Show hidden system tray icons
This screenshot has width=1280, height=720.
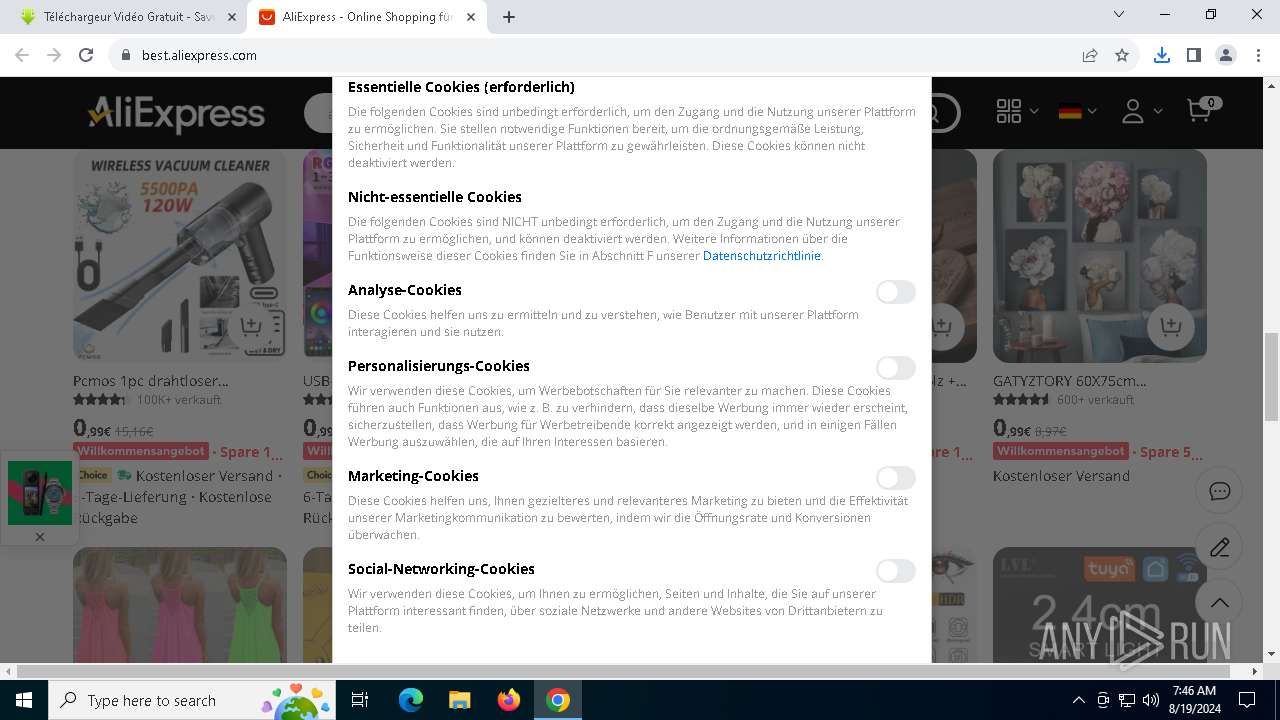pos(1078,700)
